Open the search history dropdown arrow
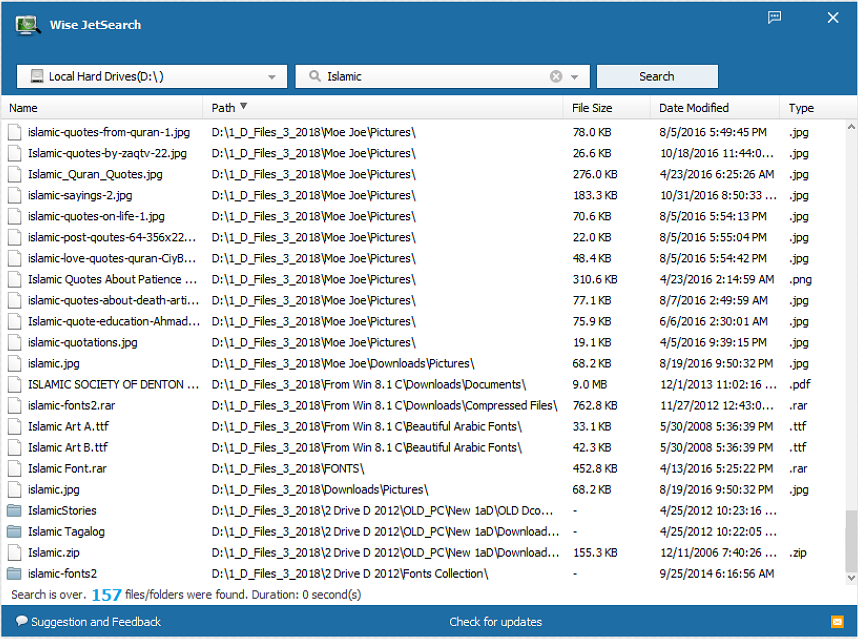The image size is (858, 639). tap(574, 77)
